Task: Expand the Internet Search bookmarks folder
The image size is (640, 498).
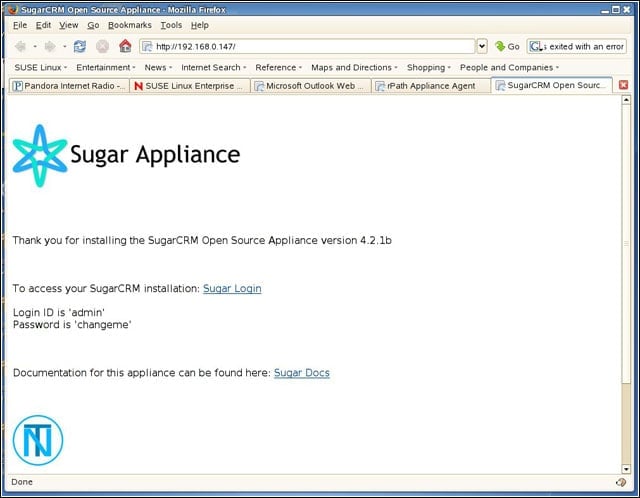Action: click(x=213, y=67)
